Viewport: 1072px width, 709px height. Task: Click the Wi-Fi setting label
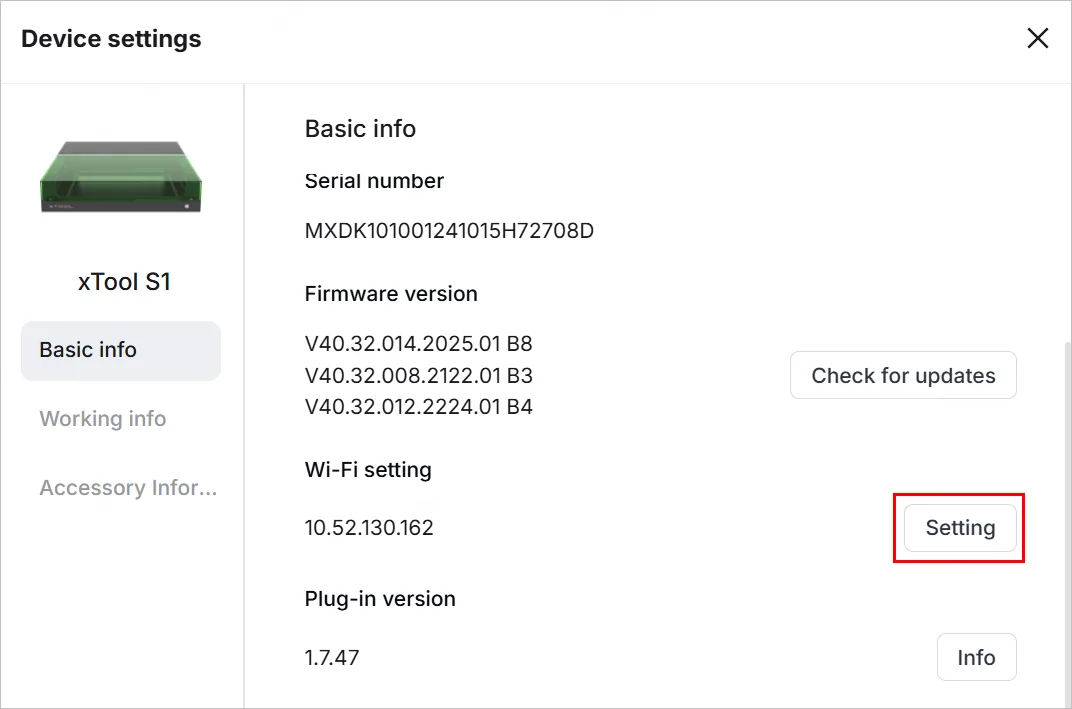click(368, 470)
